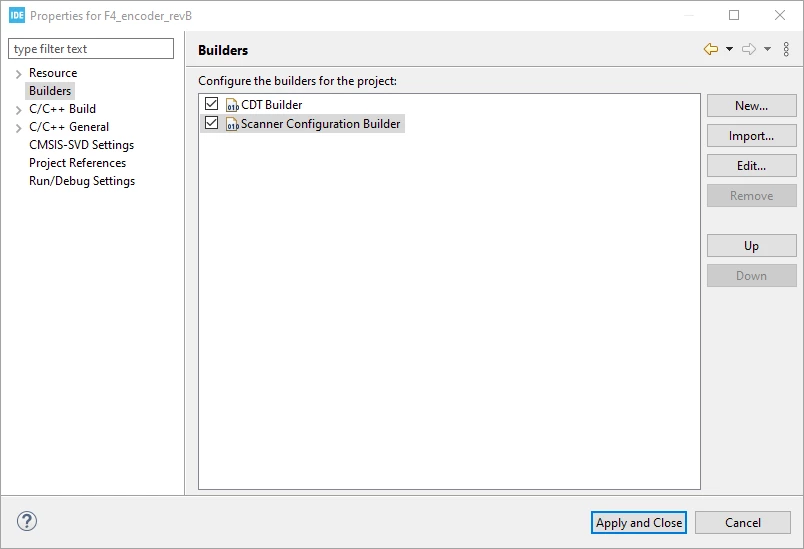
Task: Click the New... button
Action: point(752,106)
